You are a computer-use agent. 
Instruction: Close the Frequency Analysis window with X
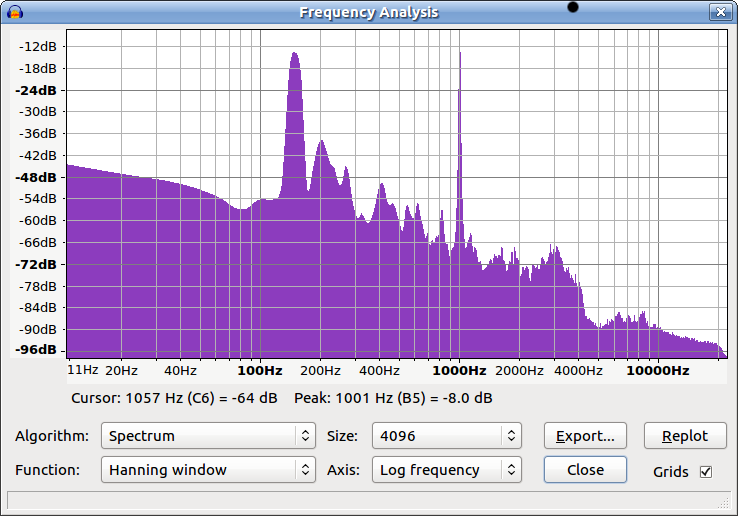coord(720,12)
